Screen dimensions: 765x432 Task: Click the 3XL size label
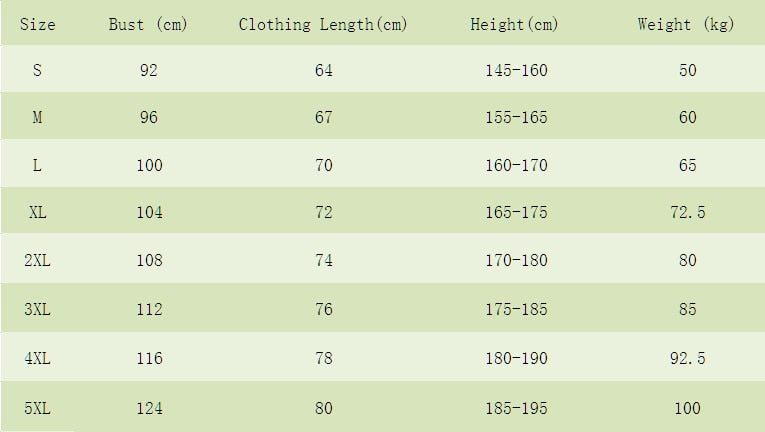tap(37, 309)
